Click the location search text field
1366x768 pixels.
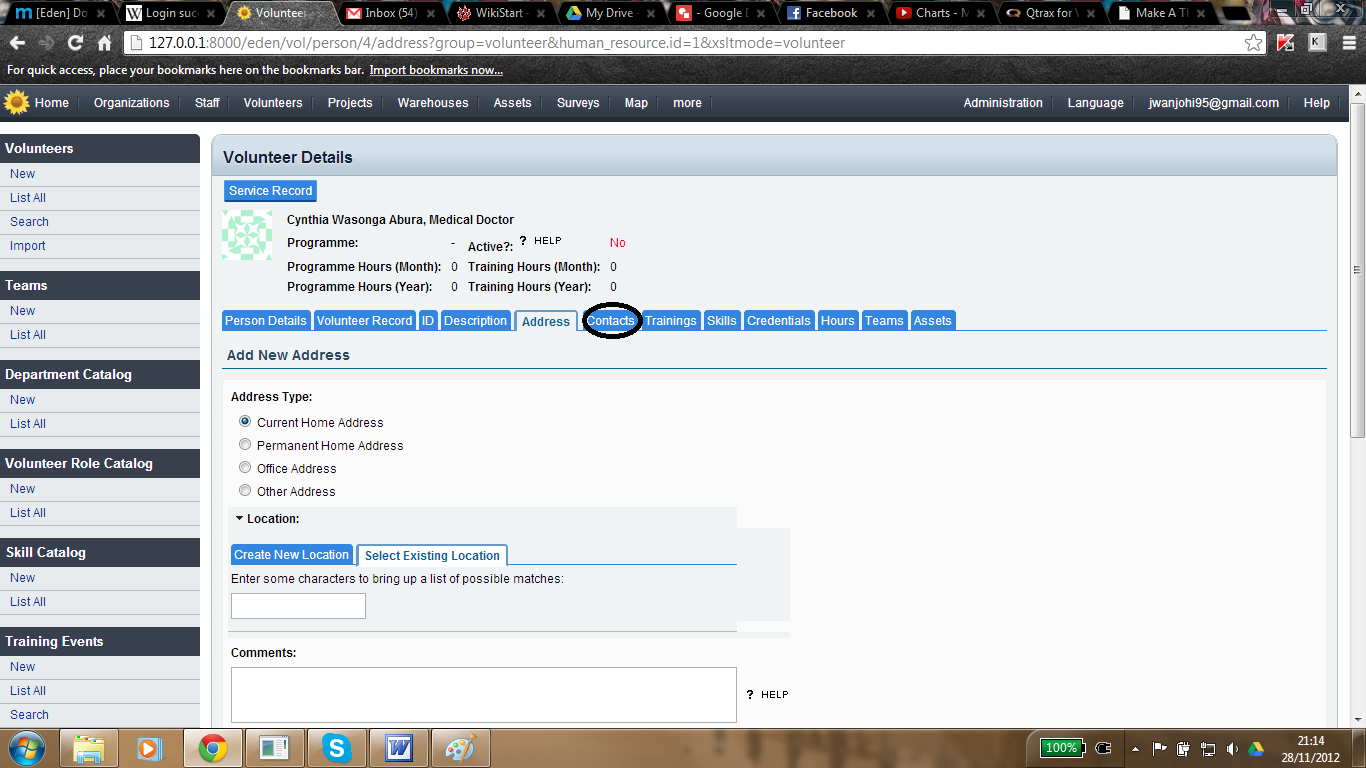[x=298, y=606]
